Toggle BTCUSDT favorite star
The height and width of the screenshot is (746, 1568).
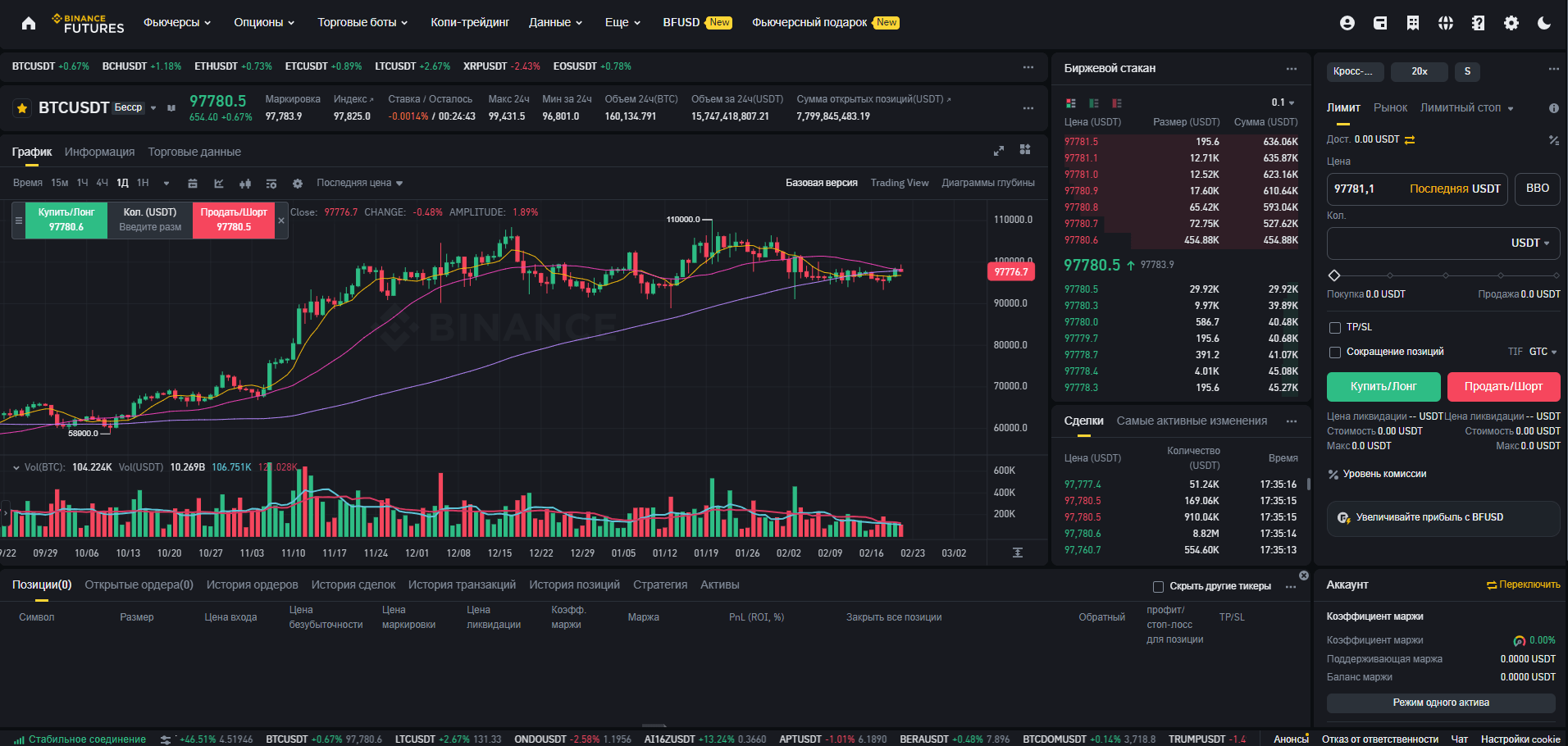click(22, 108)
